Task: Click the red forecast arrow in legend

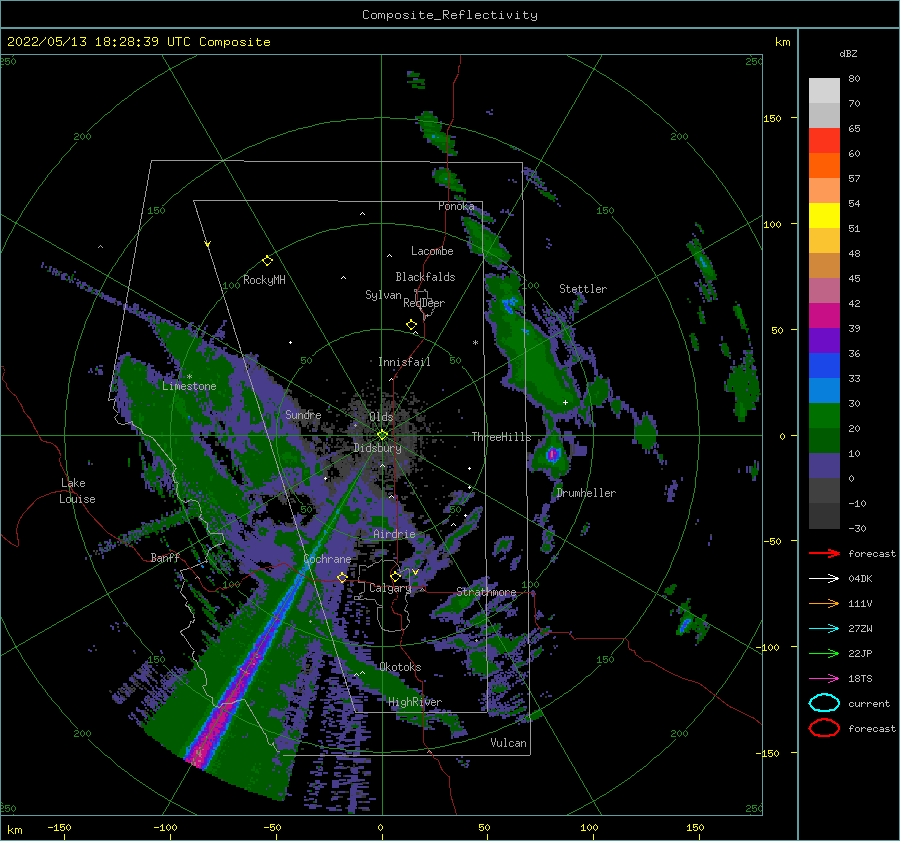Action: (x=824, y=553)
